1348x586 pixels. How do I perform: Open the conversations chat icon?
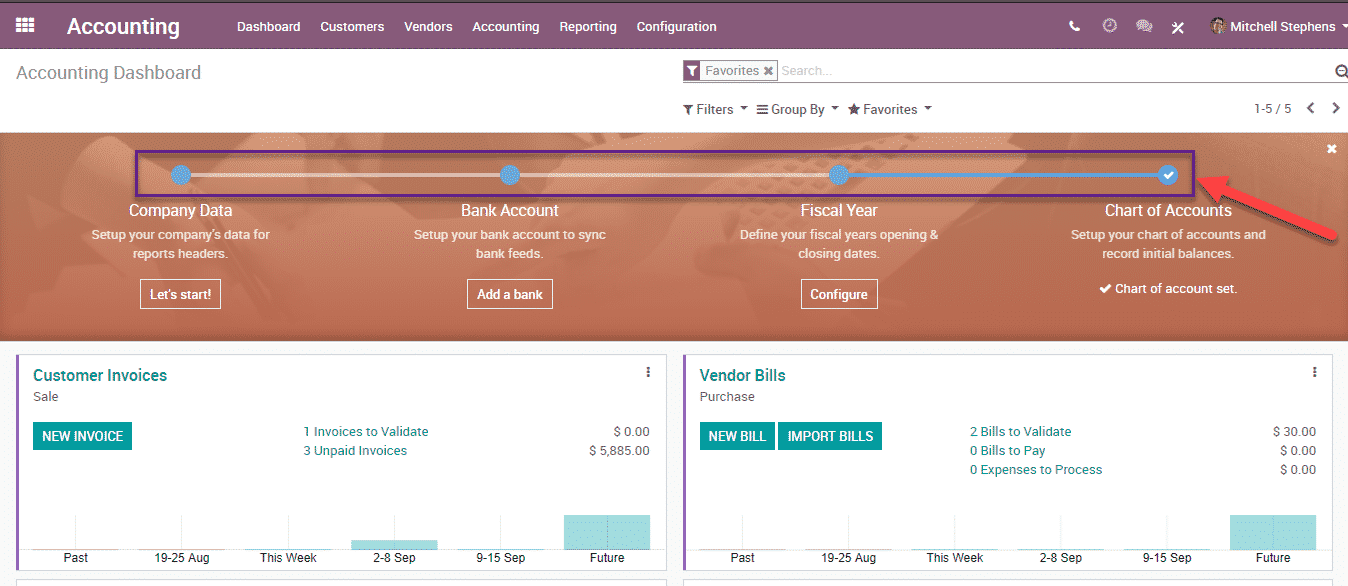[1144, 27]
